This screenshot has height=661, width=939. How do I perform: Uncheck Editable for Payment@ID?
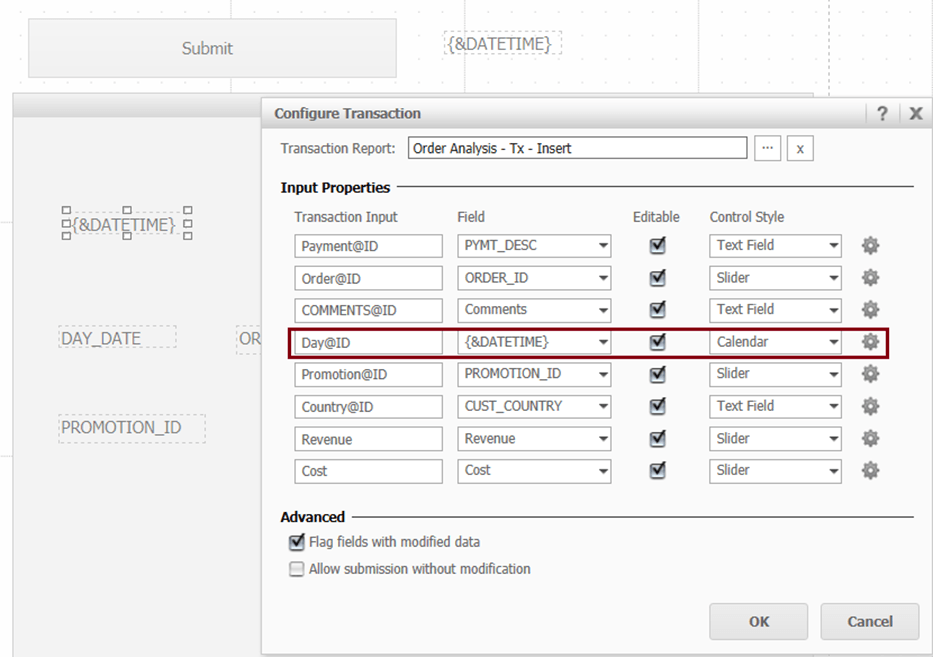pos(658,245)
